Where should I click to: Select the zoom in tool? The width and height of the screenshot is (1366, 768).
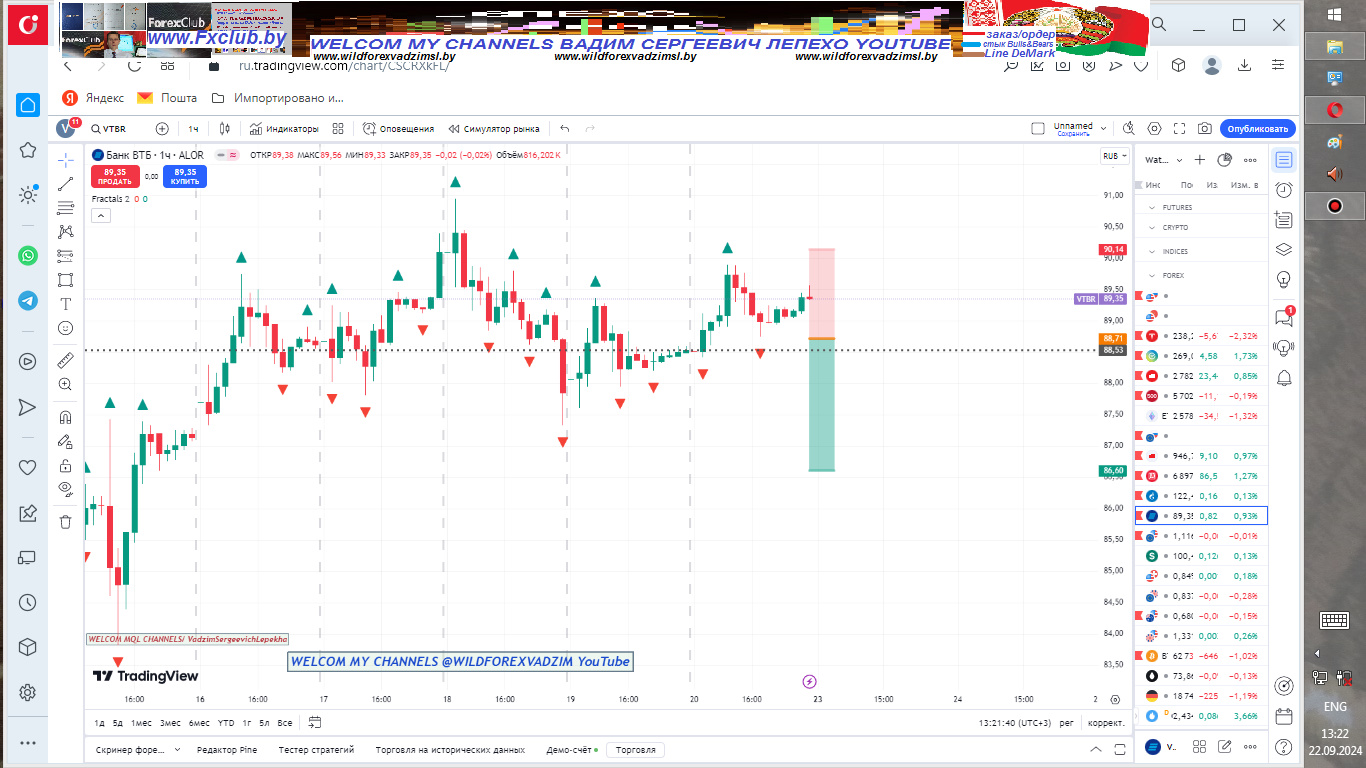click(x=65, y=384)
